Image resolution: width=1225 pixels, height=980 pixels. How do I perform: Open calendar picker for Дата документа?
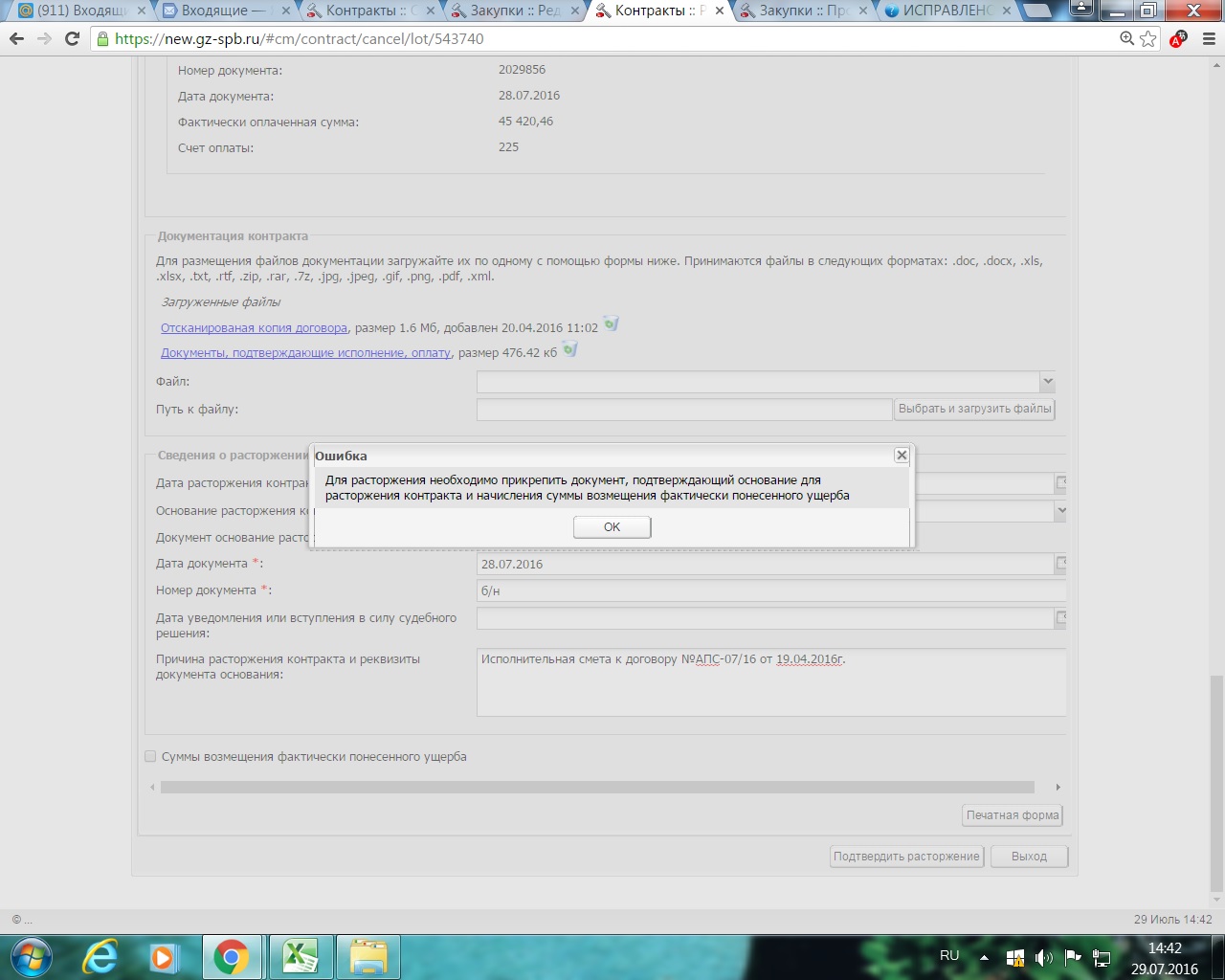(x=1061, y=564)
